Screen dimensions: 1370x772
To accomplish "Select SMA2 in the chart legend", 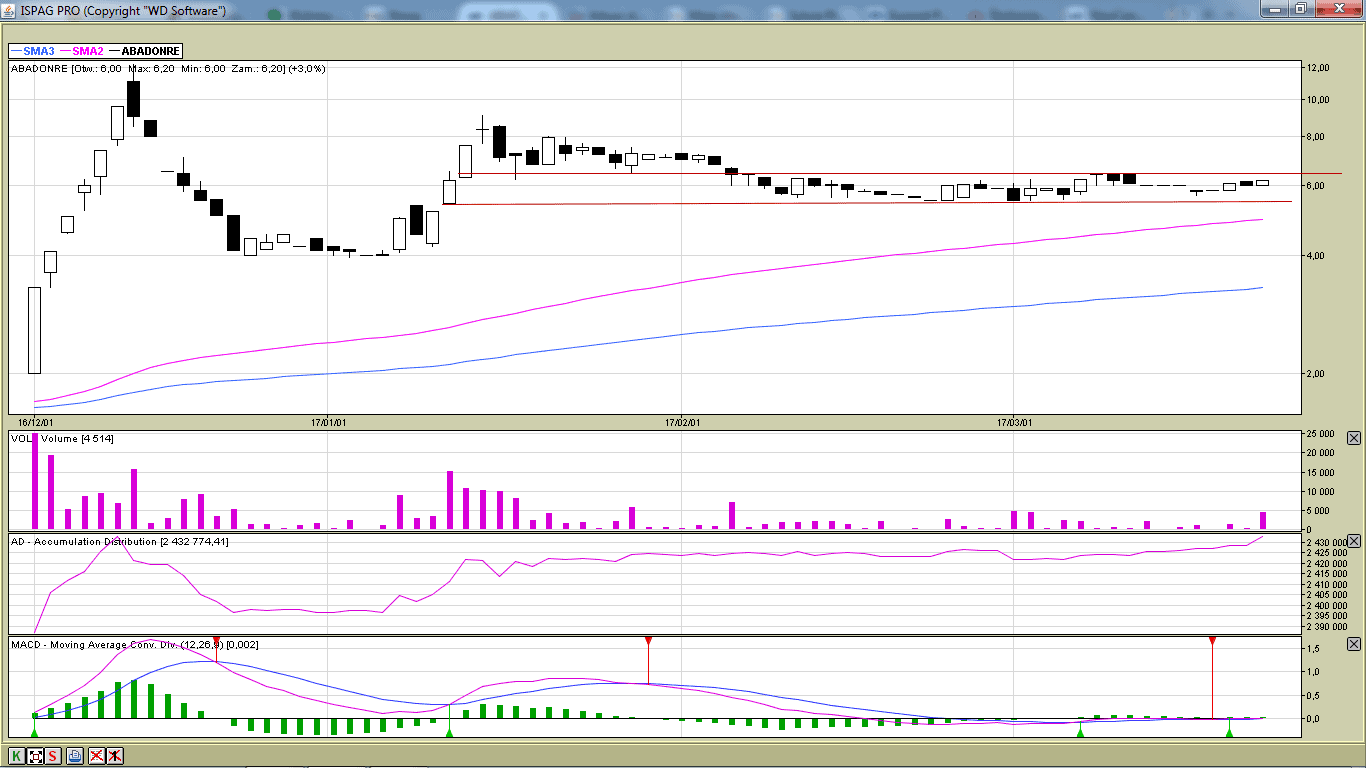I will (x=82, y=51).
